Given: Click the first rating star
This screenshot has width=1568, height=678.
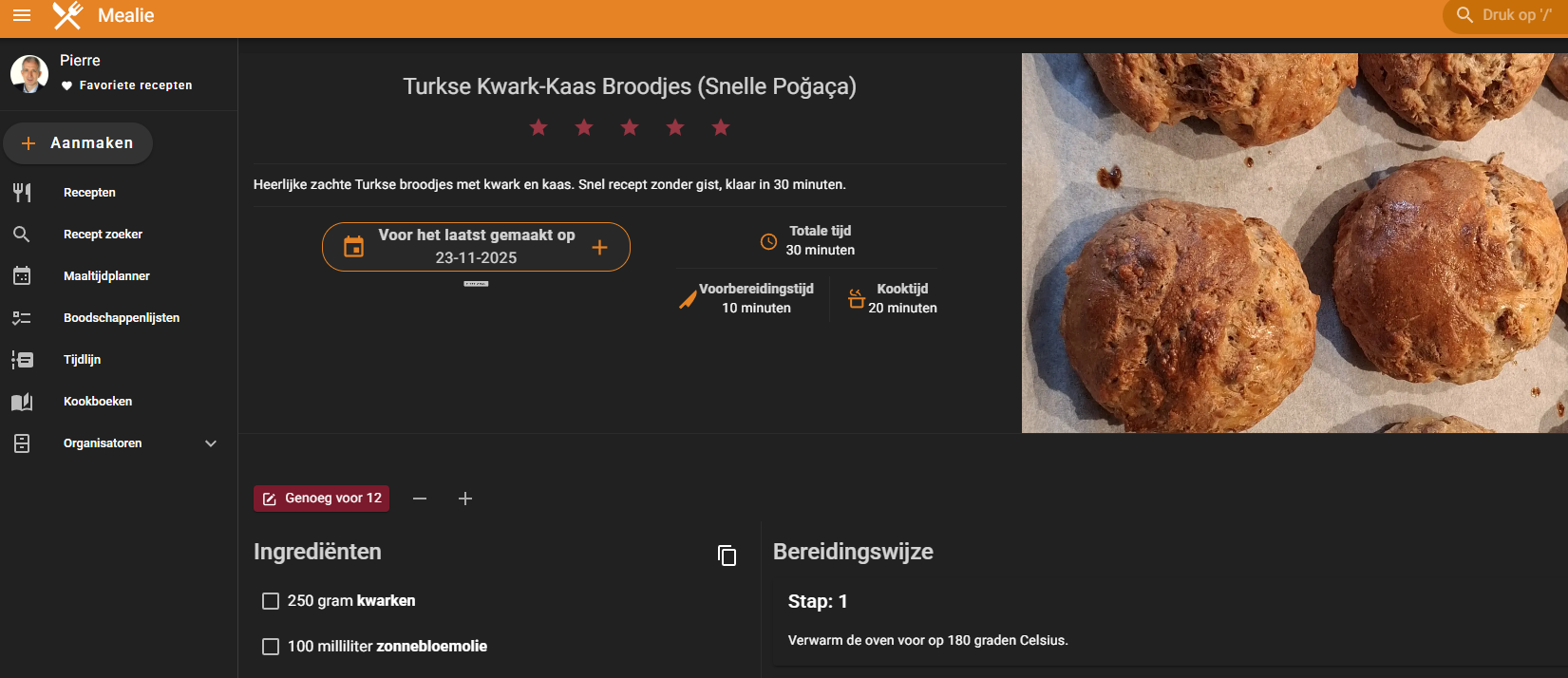Looking at the screenshot, I should (538, 127).
